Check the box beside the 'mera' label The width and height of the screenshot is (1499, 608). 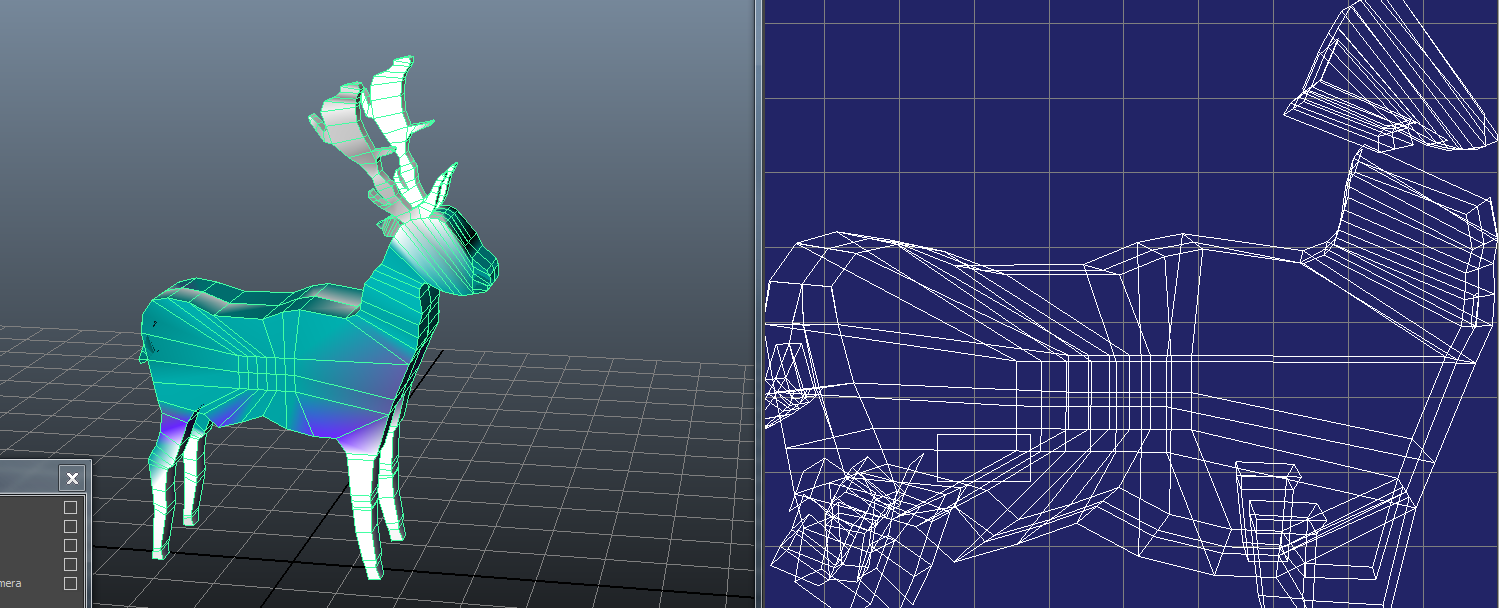coord(70,583)
